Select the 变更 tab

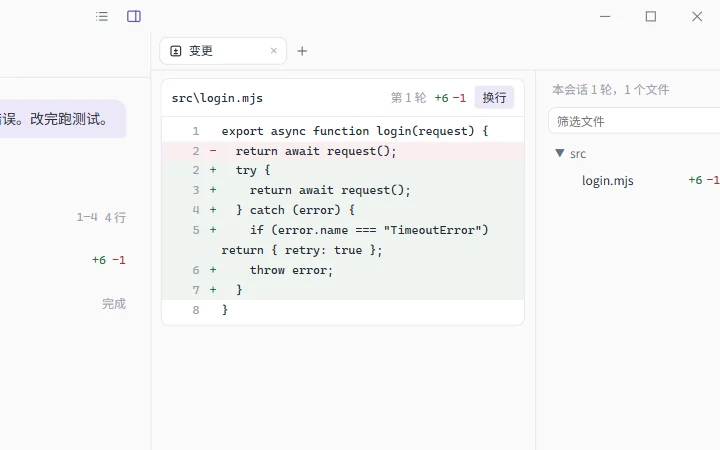223,51
